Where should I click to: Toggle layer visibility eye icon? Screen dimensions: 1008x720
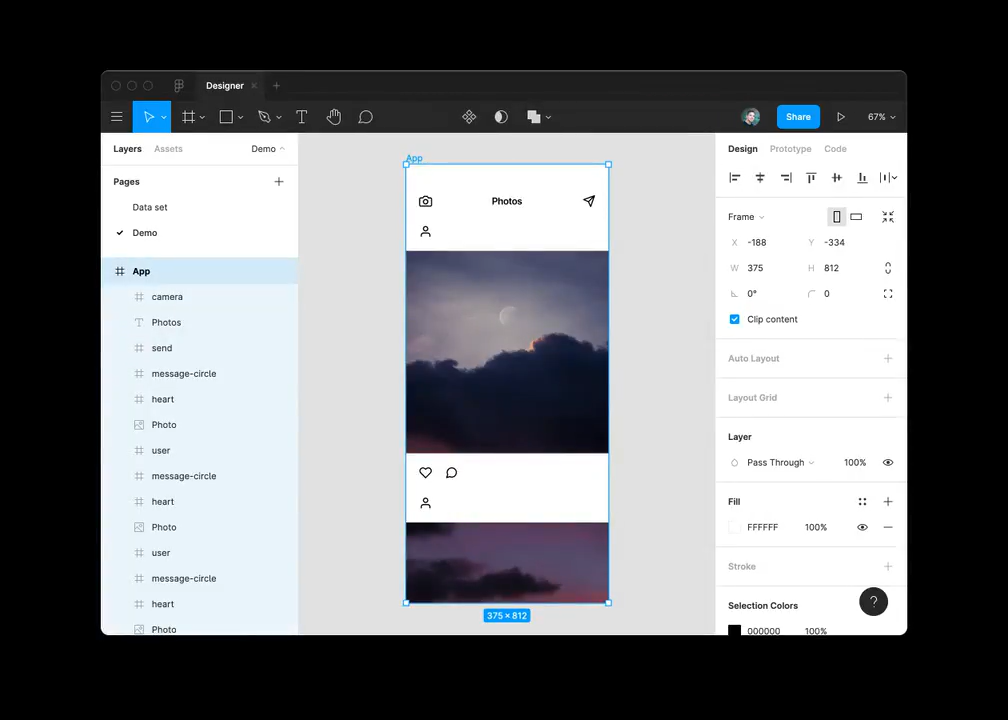coord(888,463)
